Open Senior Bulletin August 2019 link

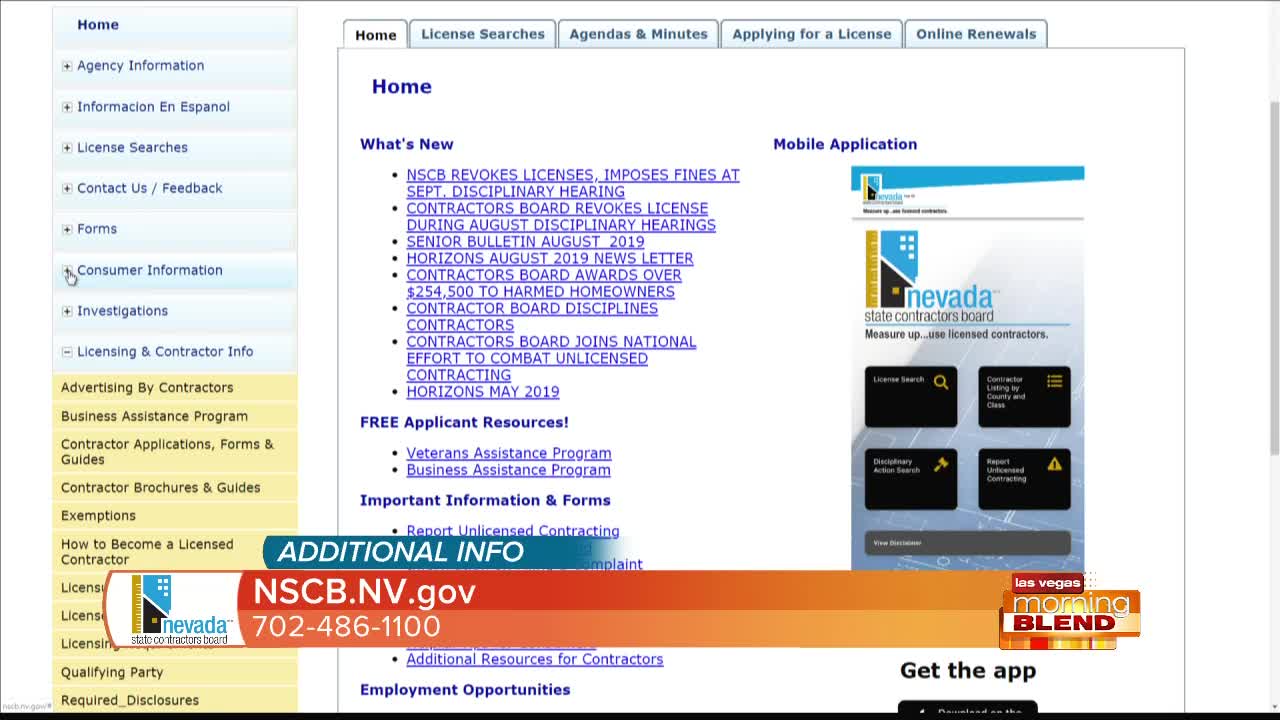[x=525, y=242]
